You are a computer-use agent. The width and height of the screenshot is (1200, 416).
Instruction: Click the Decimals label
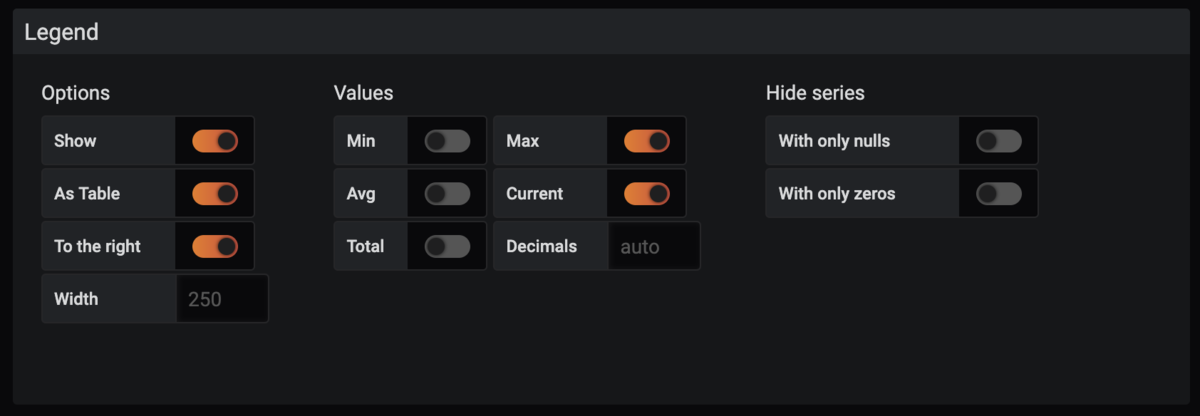click(541, 246)
